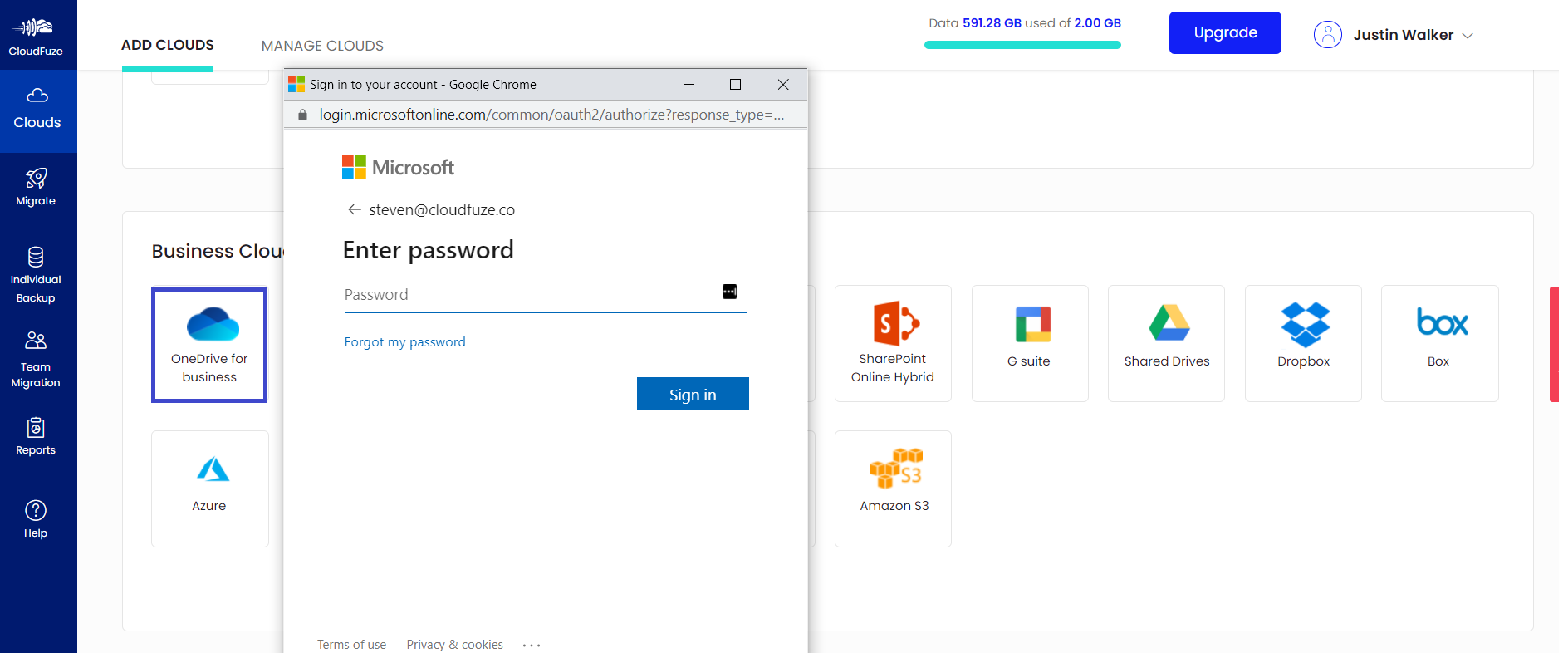Select the OneDrive for business cloud

point(209,345)
